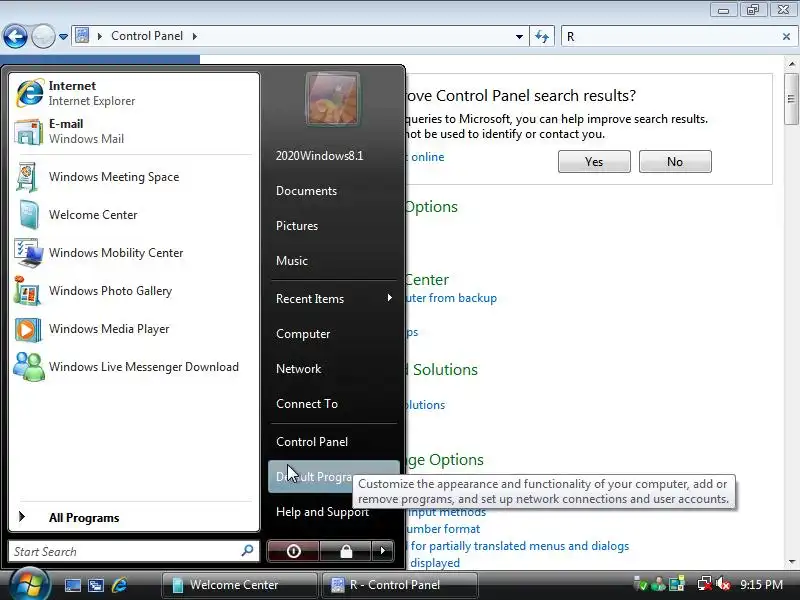Expand arrow before Control Panel breadcrumb
Screen dimensions: 800x600
coord(99,36)
